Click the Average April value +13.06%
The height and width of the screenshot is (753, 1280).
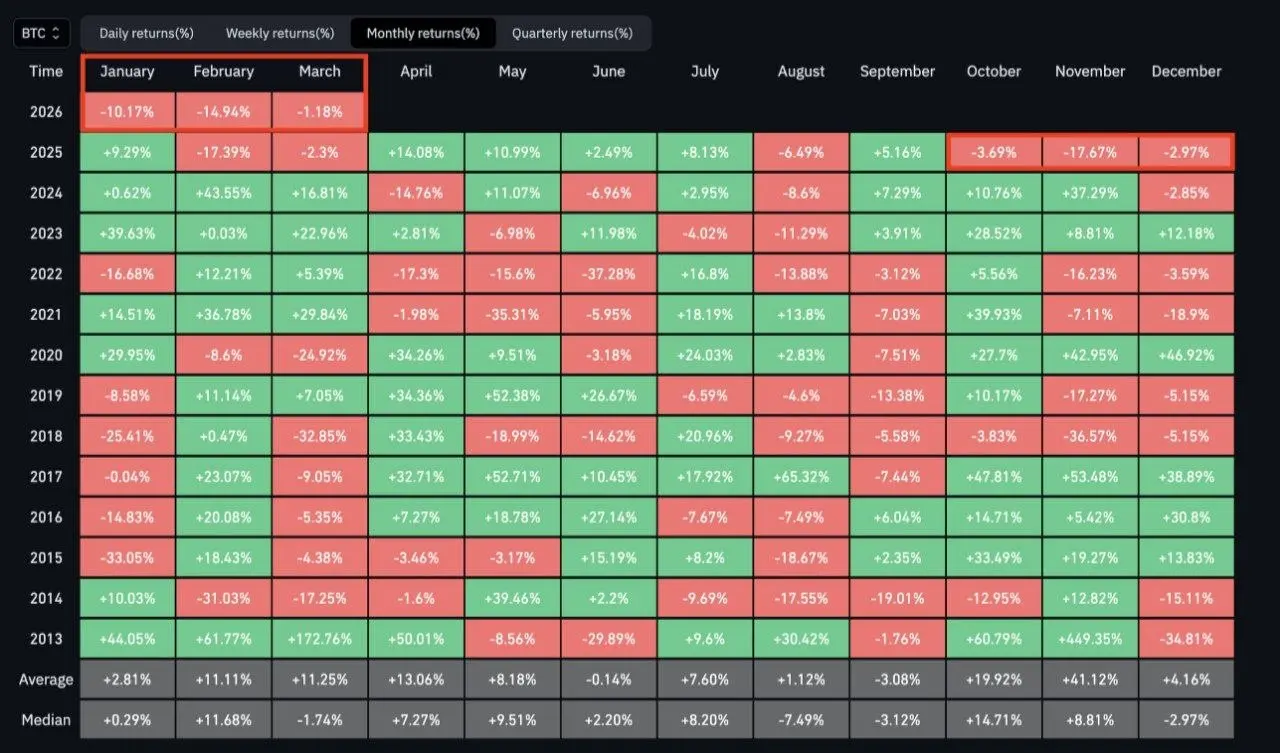pos(416,680)
